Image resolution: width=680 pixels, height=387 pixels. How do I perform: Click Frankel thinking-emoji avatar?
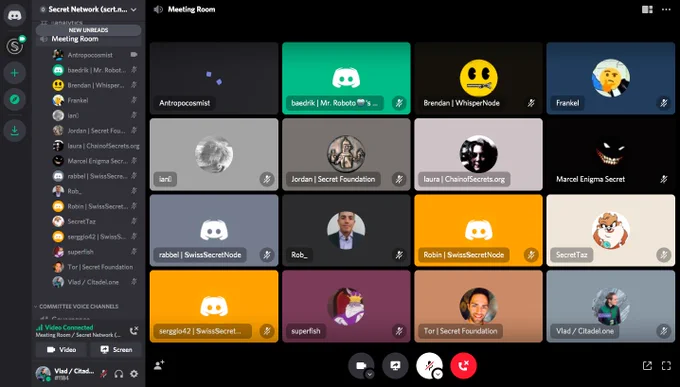611,78
